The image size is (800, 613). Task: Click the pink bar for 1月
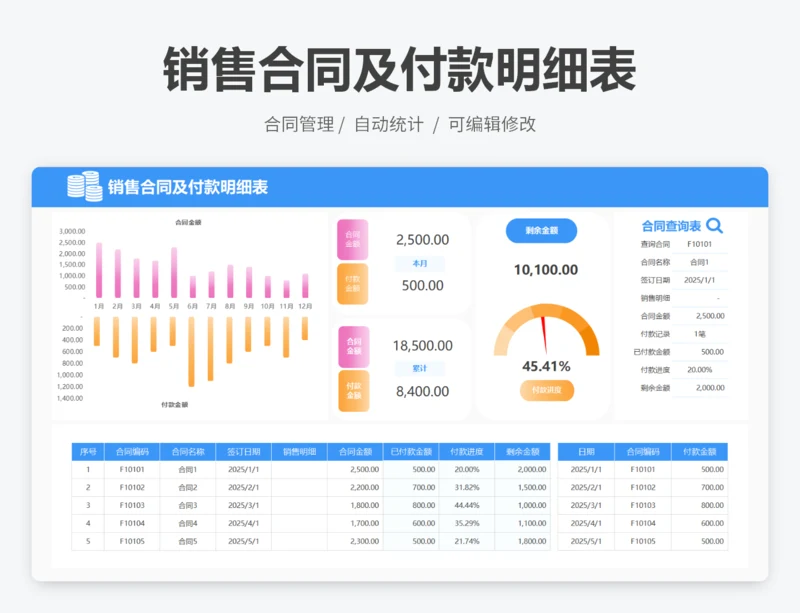coord(99,271)
